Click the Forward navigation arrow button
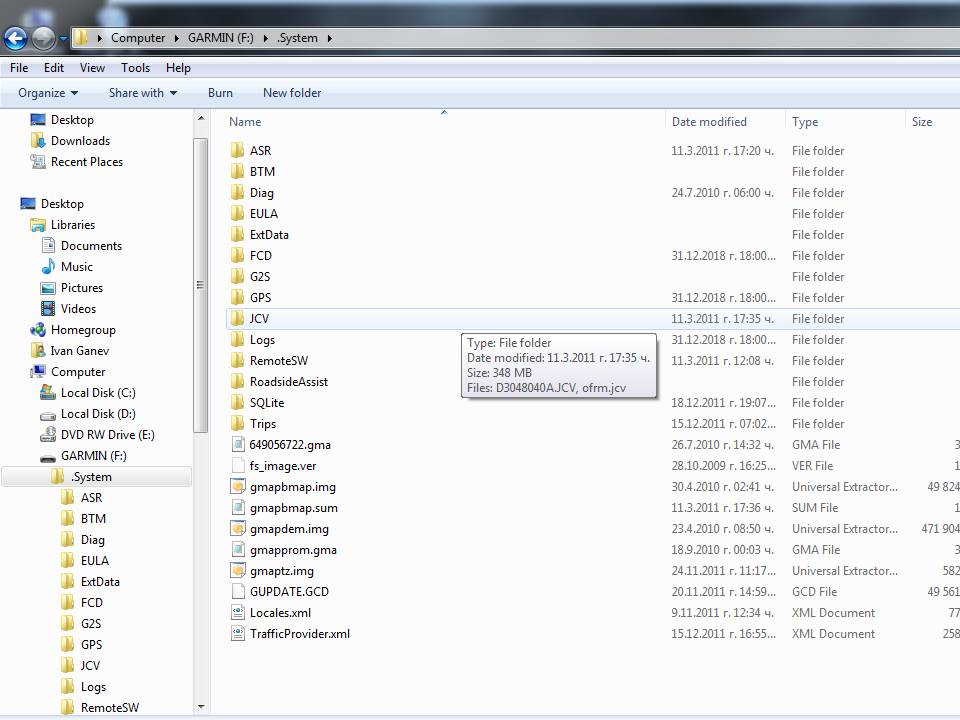Screen dimensions: 960x720 43,39
